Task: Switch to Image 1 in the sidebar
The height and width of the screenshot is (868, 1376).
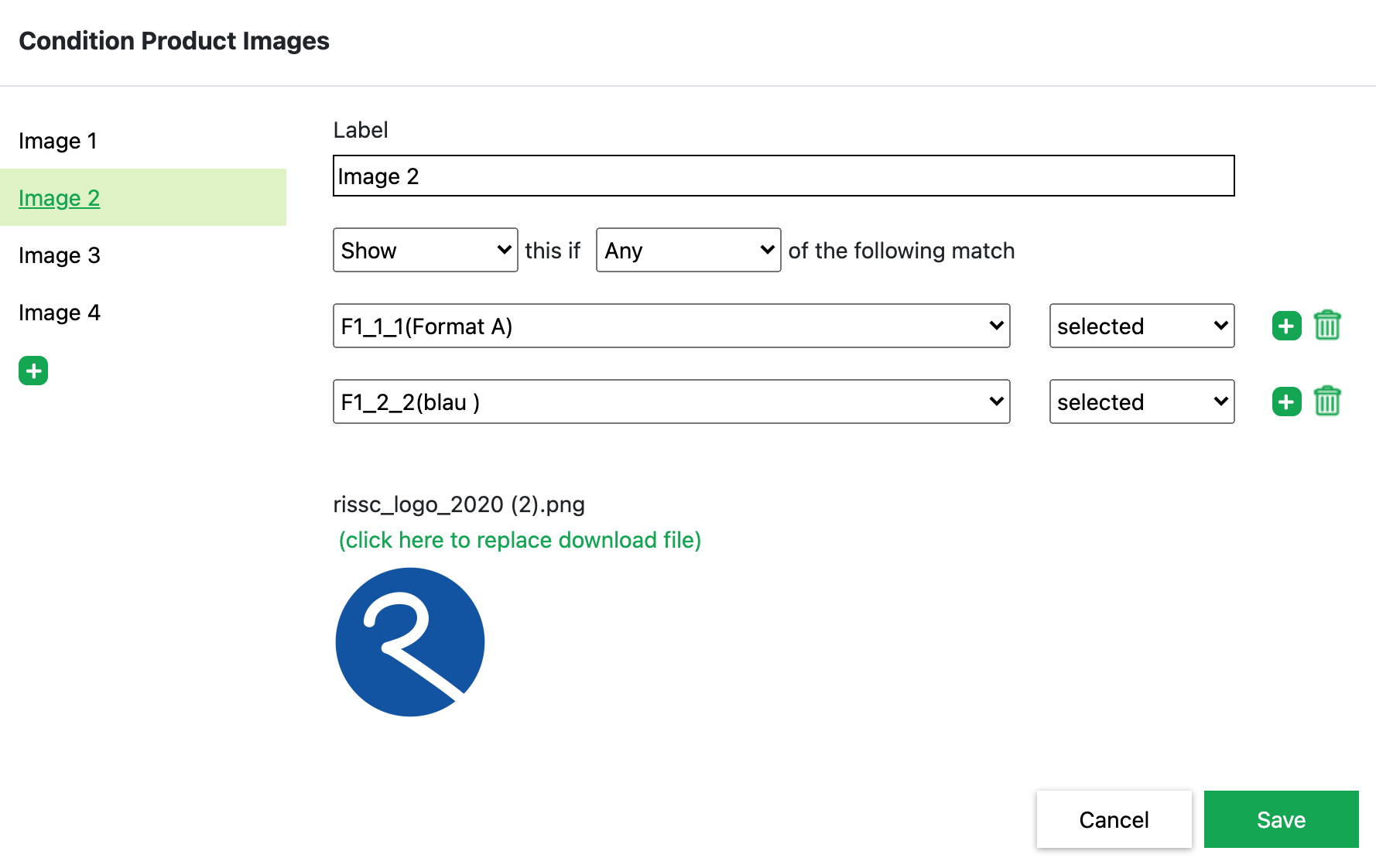Action: coord(58,141)
